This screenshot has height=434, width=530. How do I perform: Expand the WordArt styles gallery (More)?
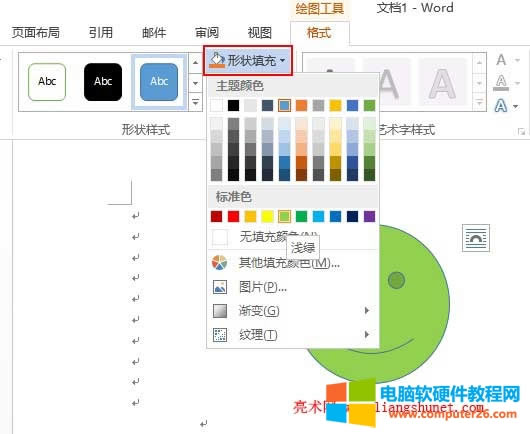click(479, 102)
